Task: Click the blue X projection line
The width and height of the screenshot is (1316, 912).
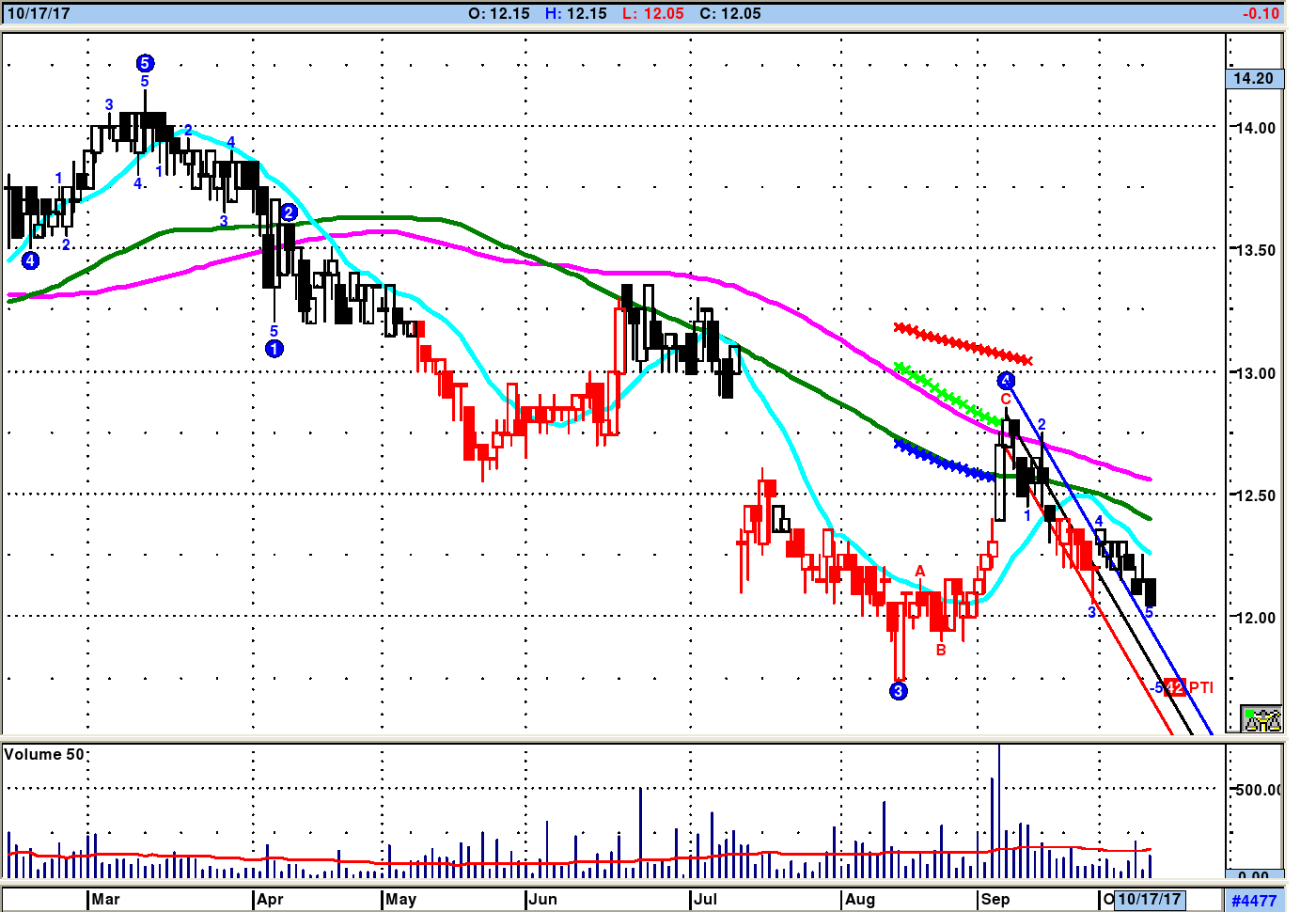Action: [943, 461]
